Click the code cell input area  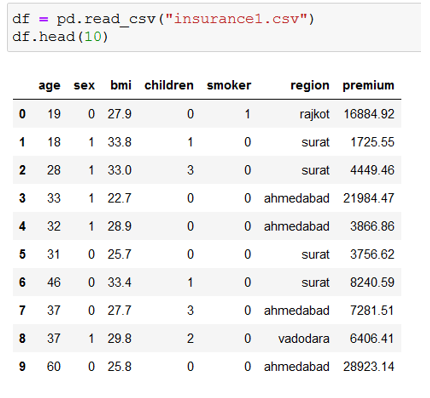pyautogui.click(x=214, y=28)
